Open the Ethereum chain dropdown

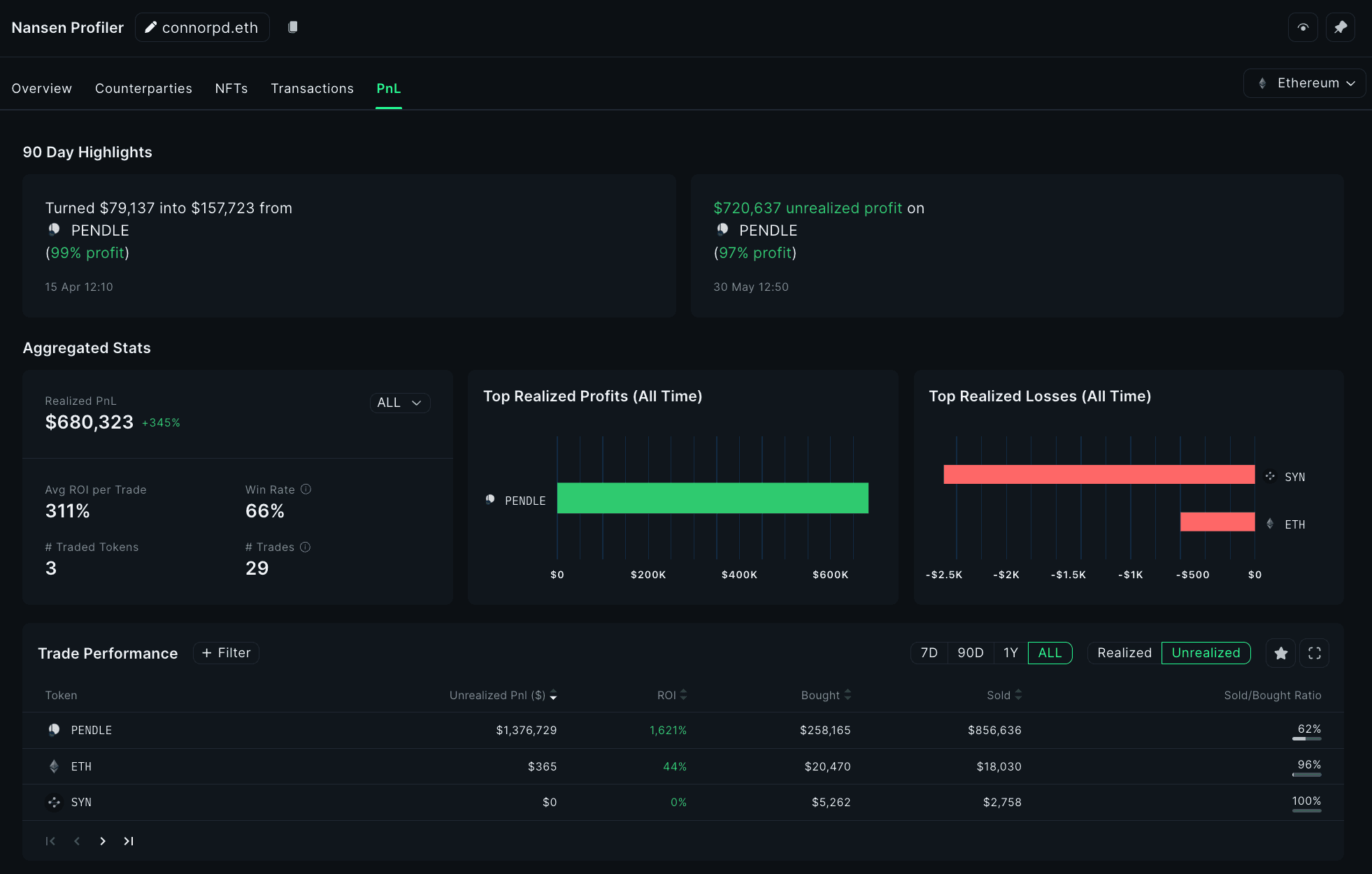1304,83
